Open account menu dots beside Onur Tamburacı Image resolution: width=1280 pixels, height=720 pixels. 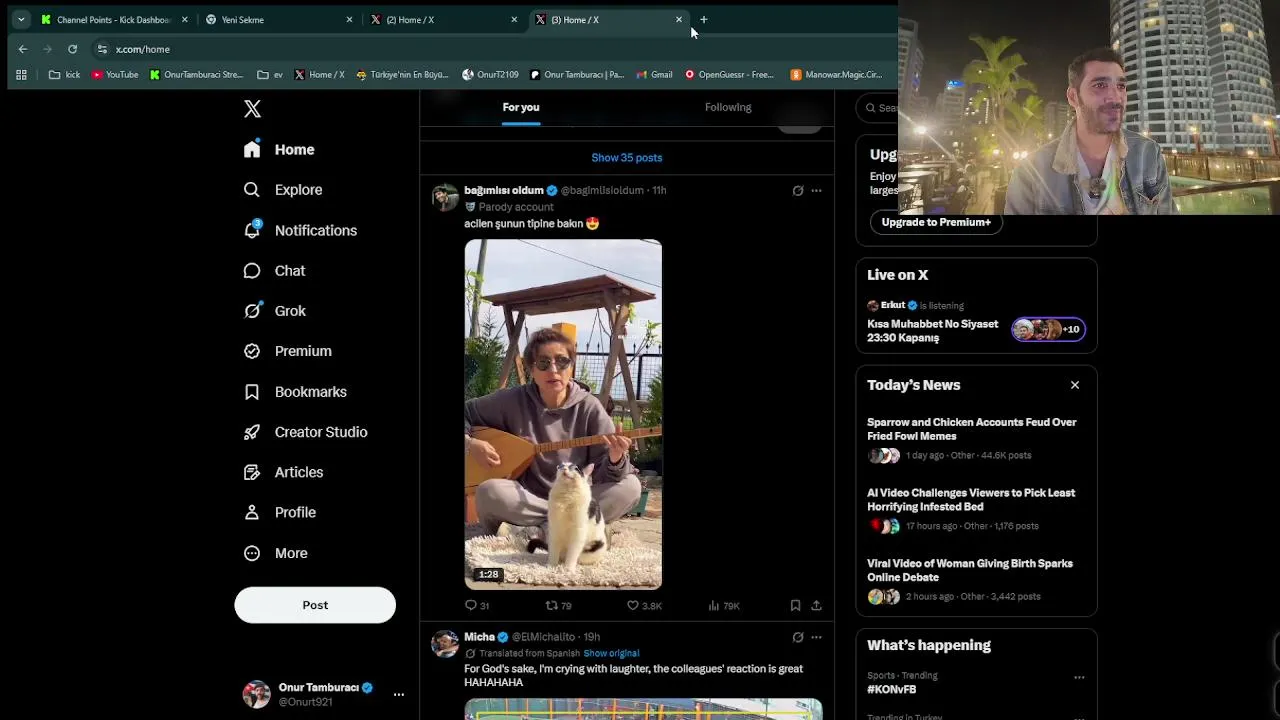pyautogui.click(x=398, y=694)
